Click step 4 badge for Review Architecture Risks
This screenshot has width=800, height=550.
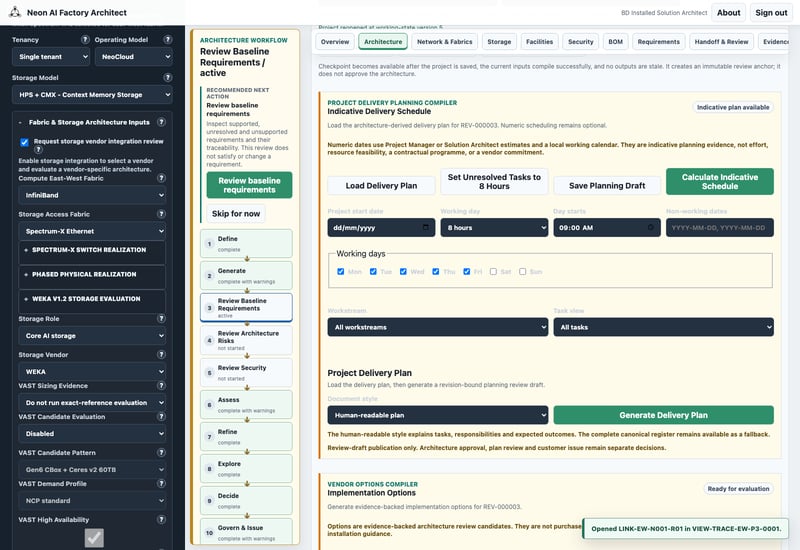[209, 340]
